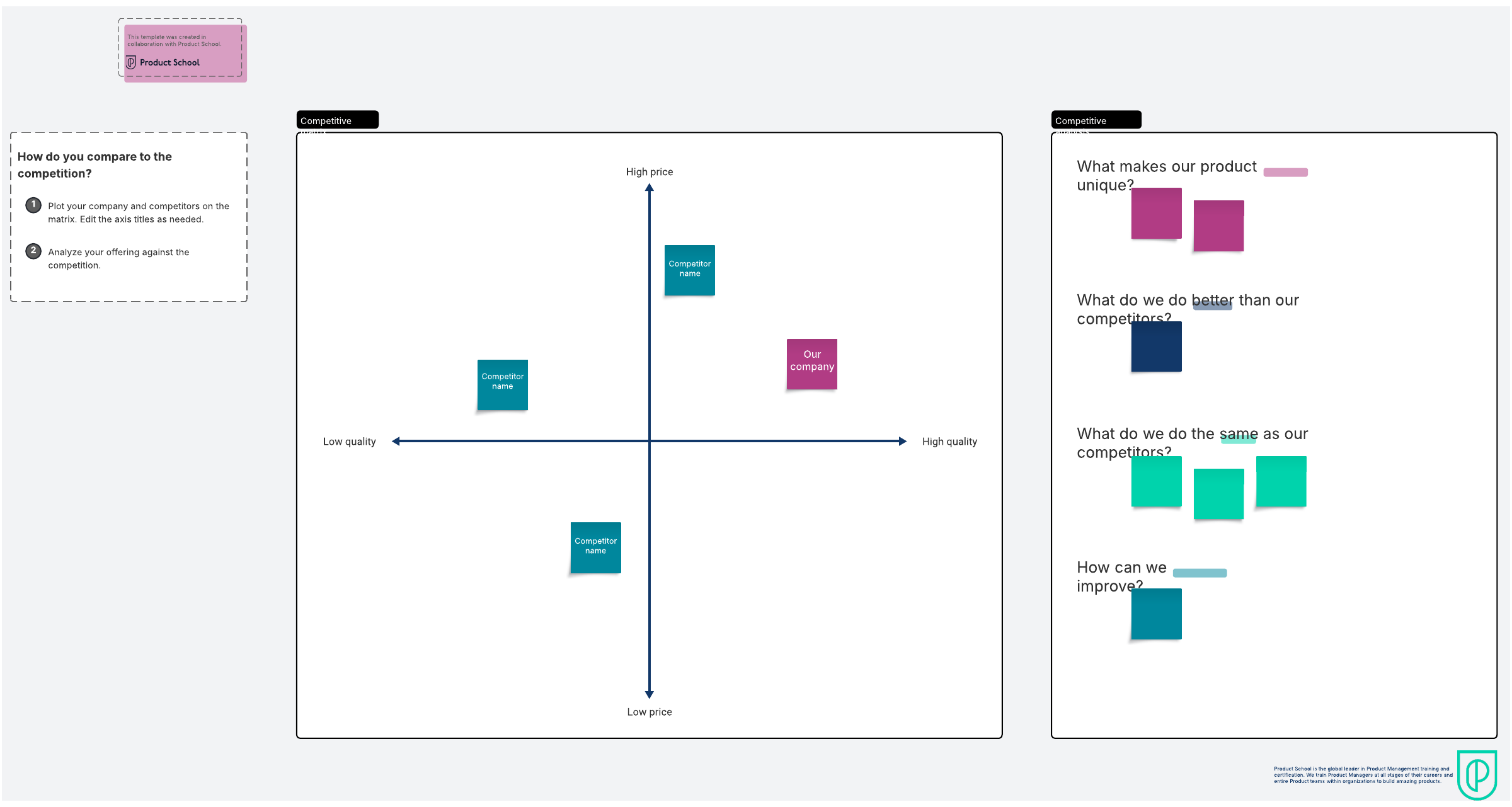Click the left arrowhead of the quality axis

point(396,442)
